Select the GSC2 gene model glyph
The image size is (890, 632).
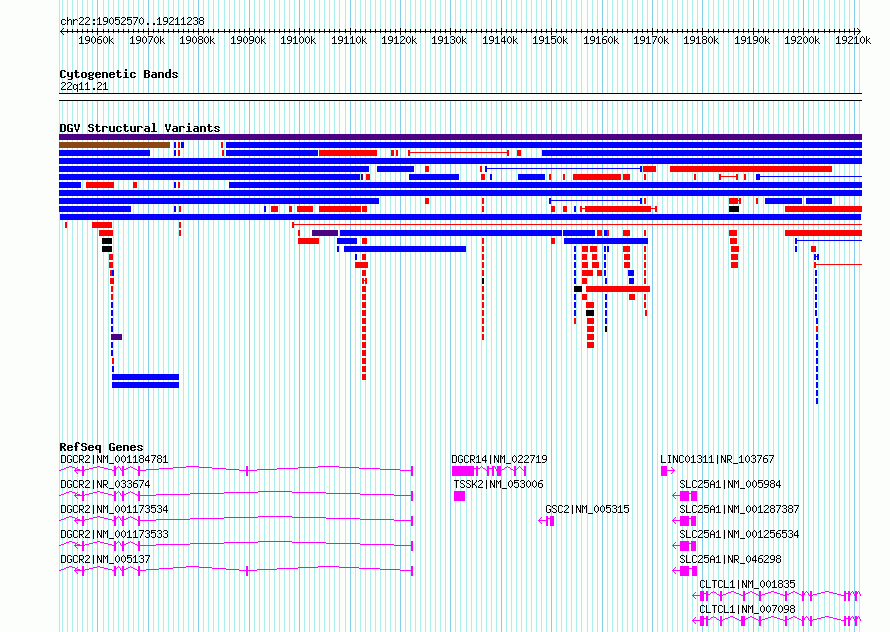546,521
